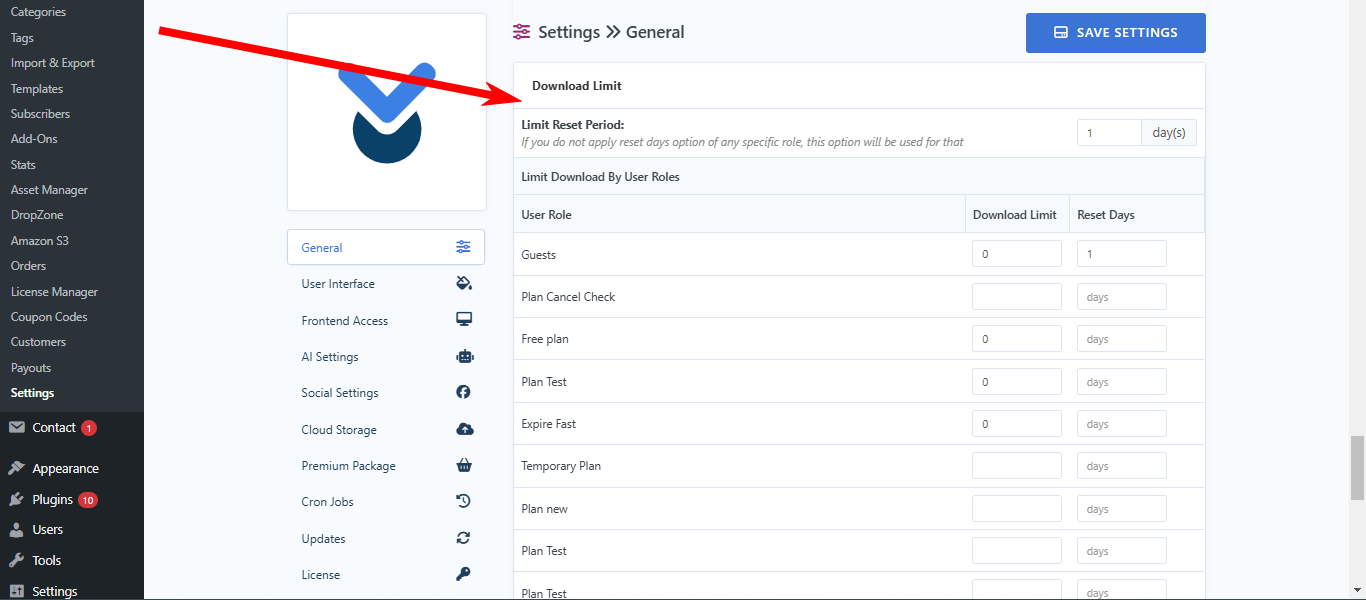Click the Facebook icon for Social Settings
The height and width of the screenshot is (600, 1366).
pyautogui.click(x=463, y=392)
